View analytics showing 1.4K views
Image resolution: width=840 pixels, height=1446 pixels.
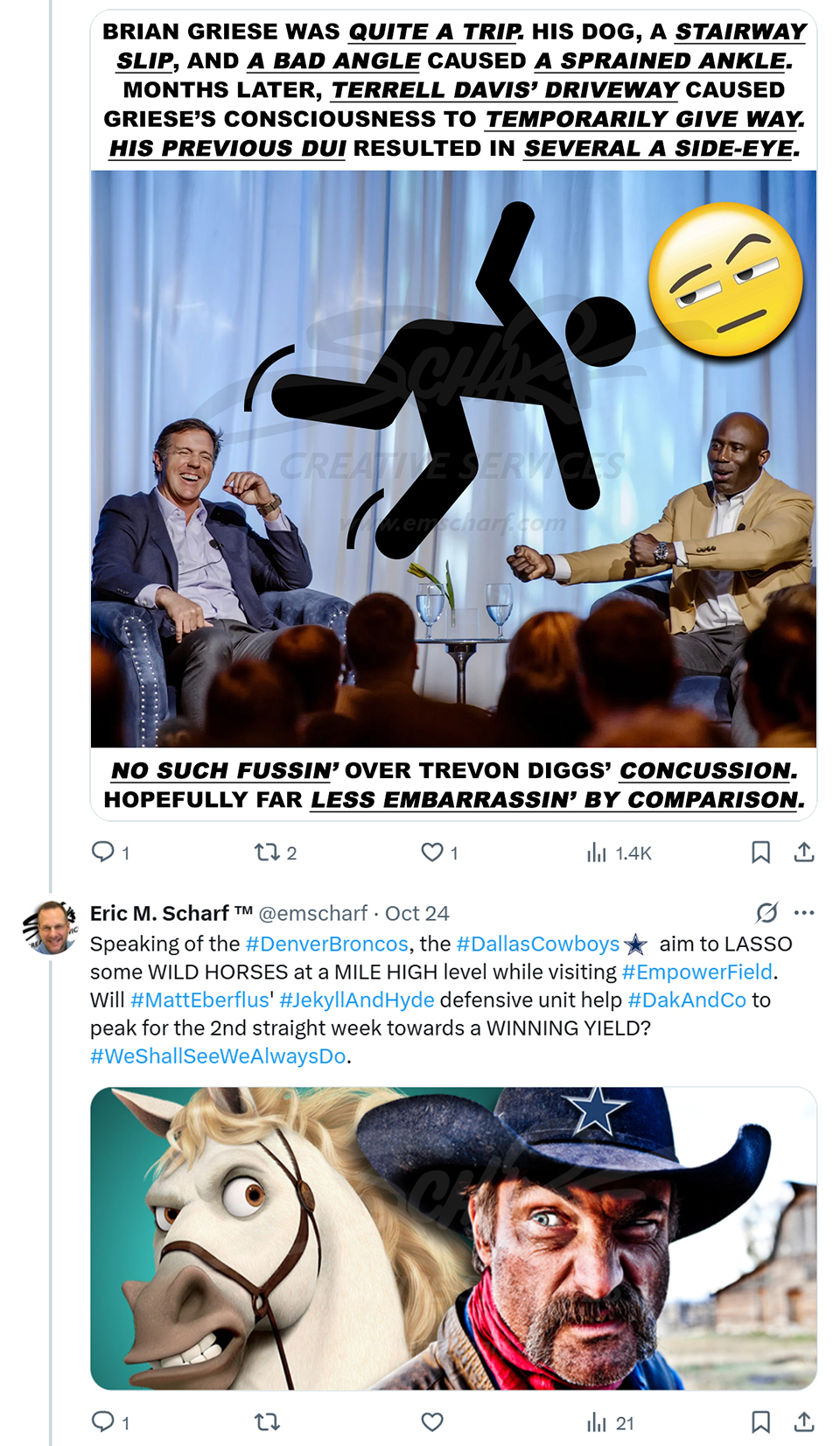point(619,852)
